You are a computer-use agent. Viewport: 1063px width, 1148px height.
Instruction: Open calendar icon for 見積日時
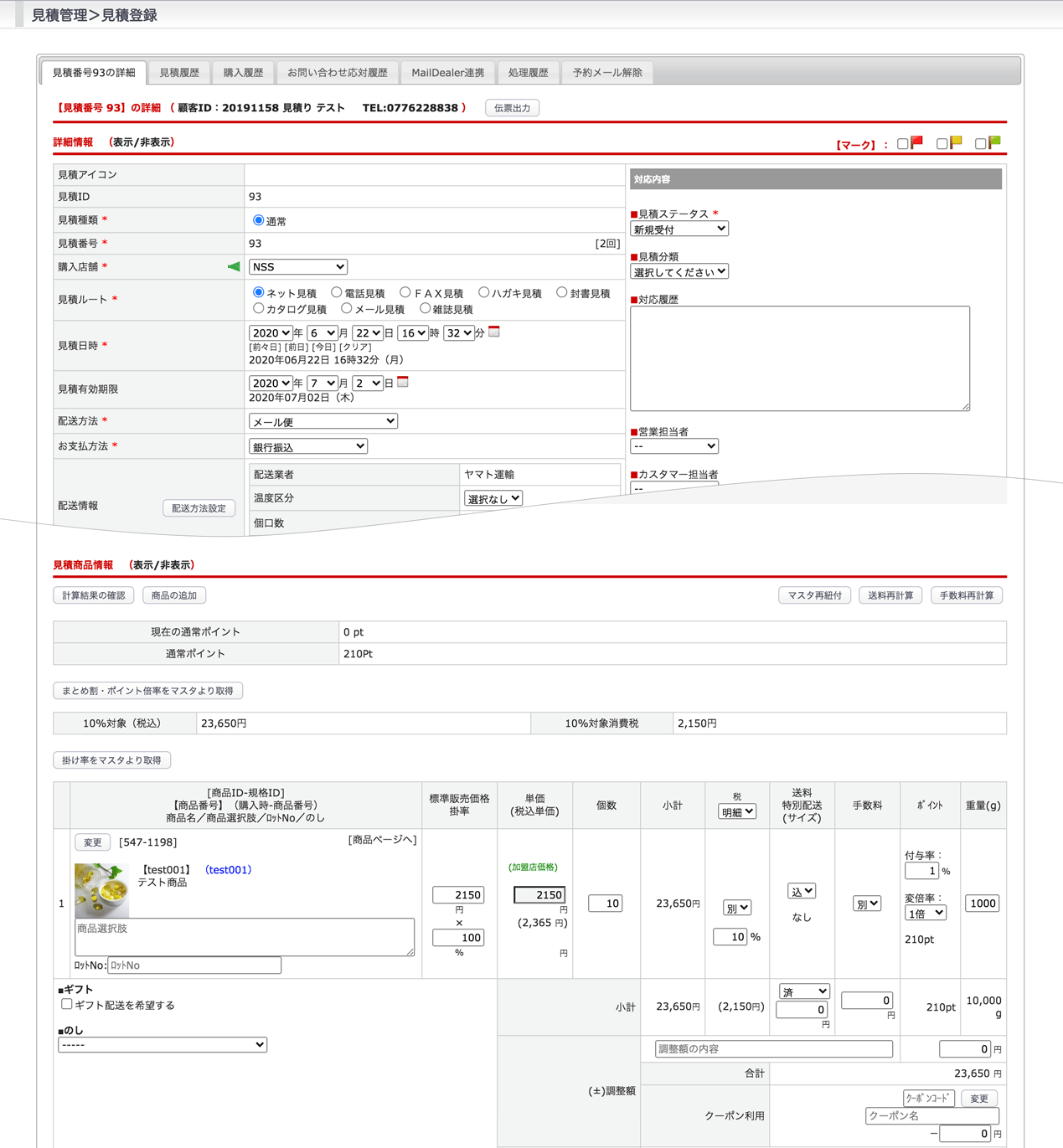494,332
